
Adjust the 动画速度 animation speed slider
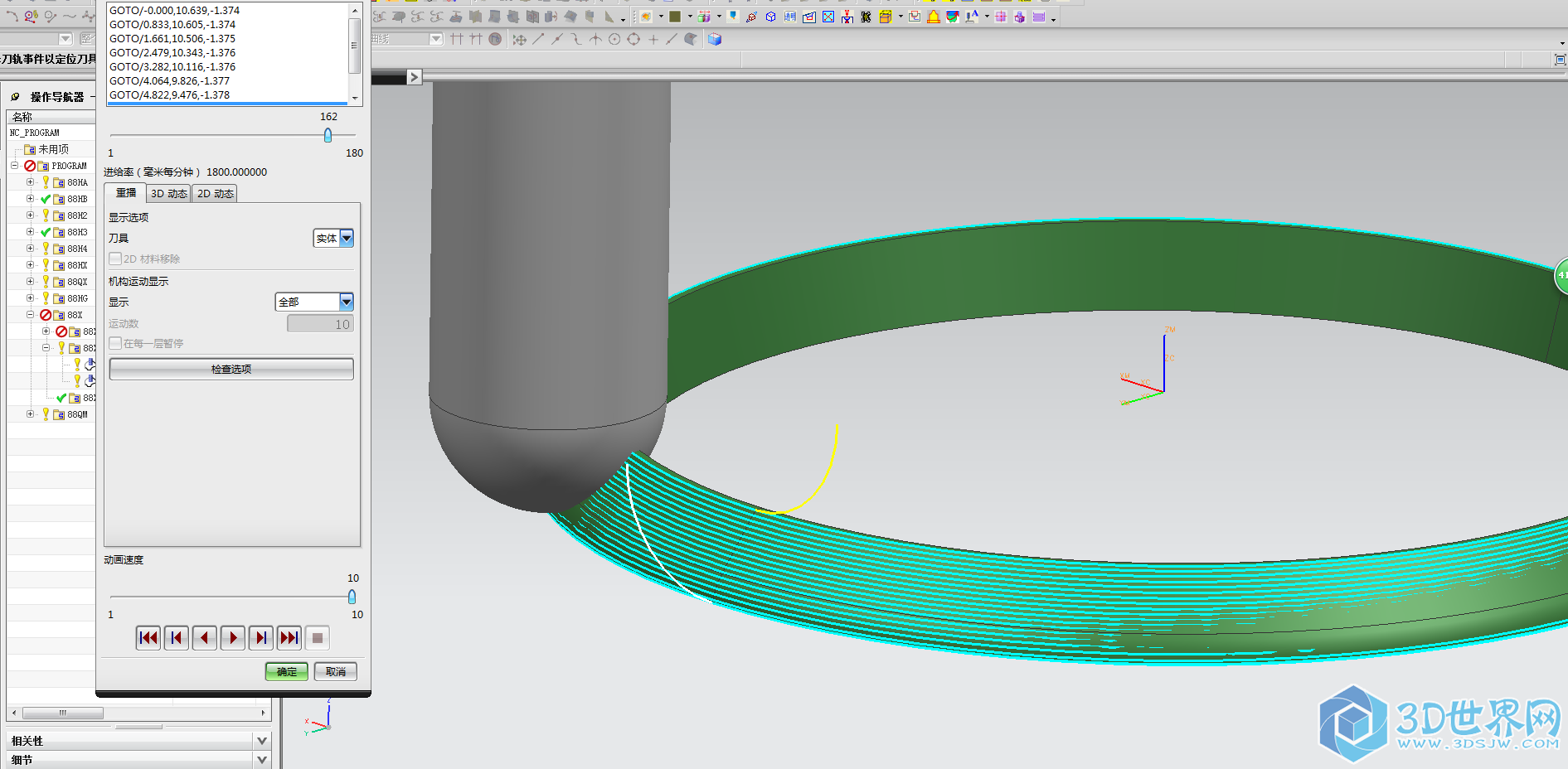tap(352, 597)
